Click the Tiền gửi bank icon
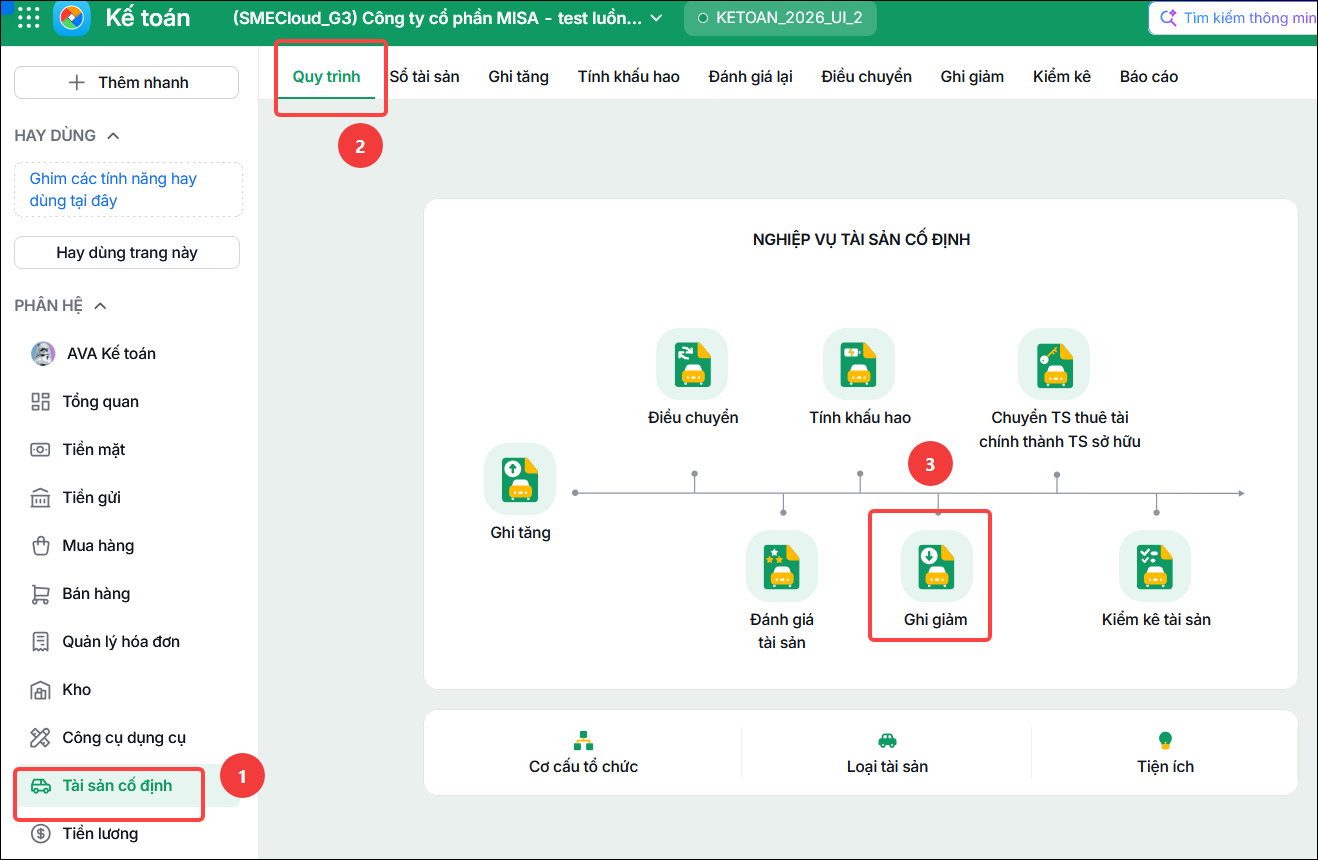This screenshot has width=1318, height=860. [x=41, y=498]
